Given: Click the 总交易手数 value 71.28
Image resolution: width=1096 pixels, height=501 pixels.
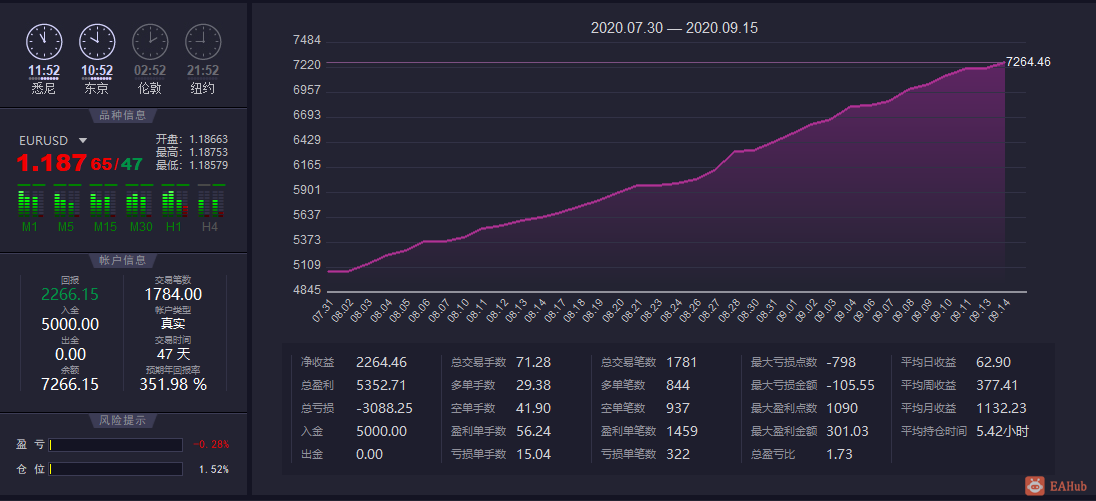Looking at the screenshot, I should click(533, 362).
